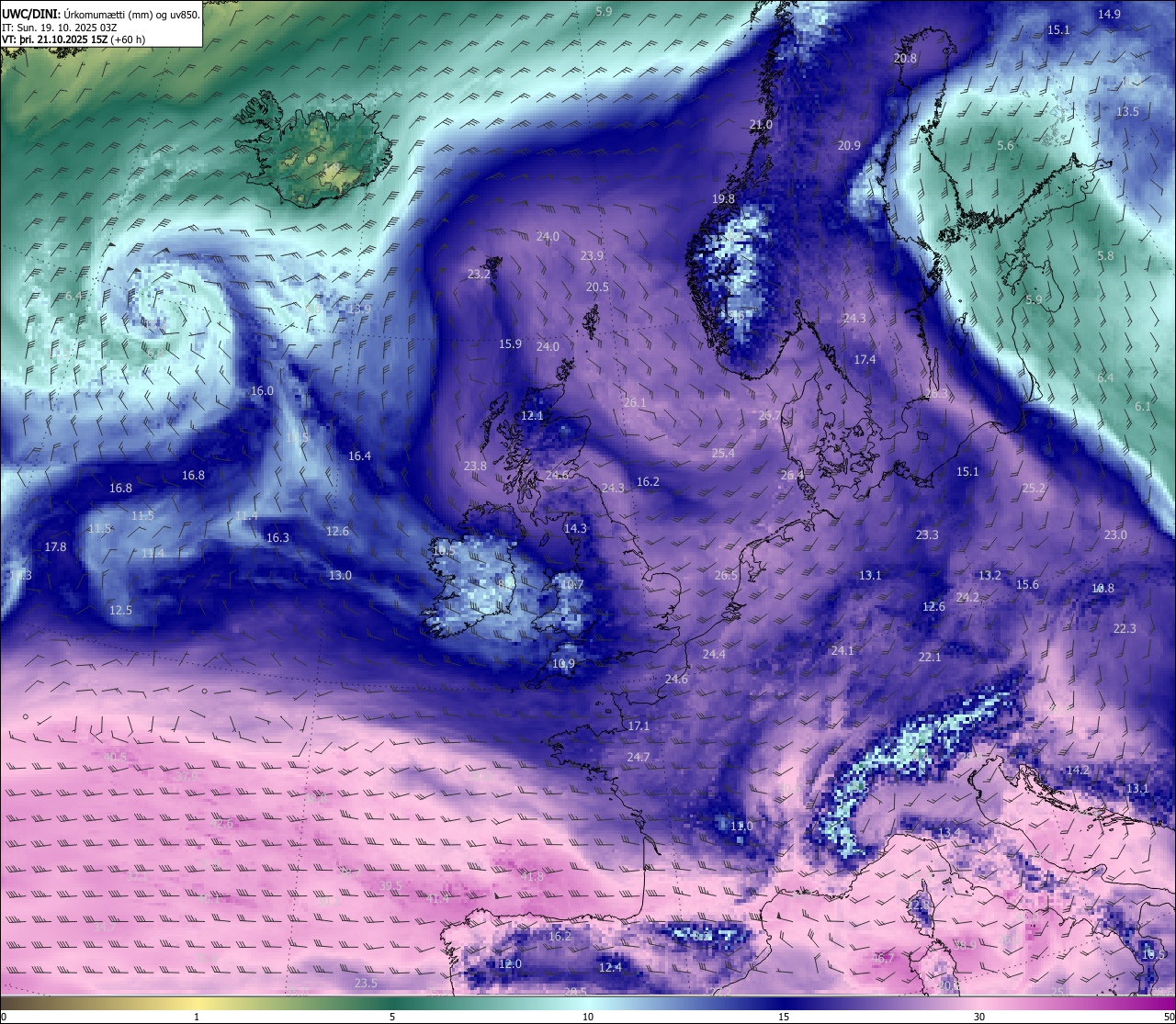
Task: Click the 17.1 value label
Action: (639, 726)
